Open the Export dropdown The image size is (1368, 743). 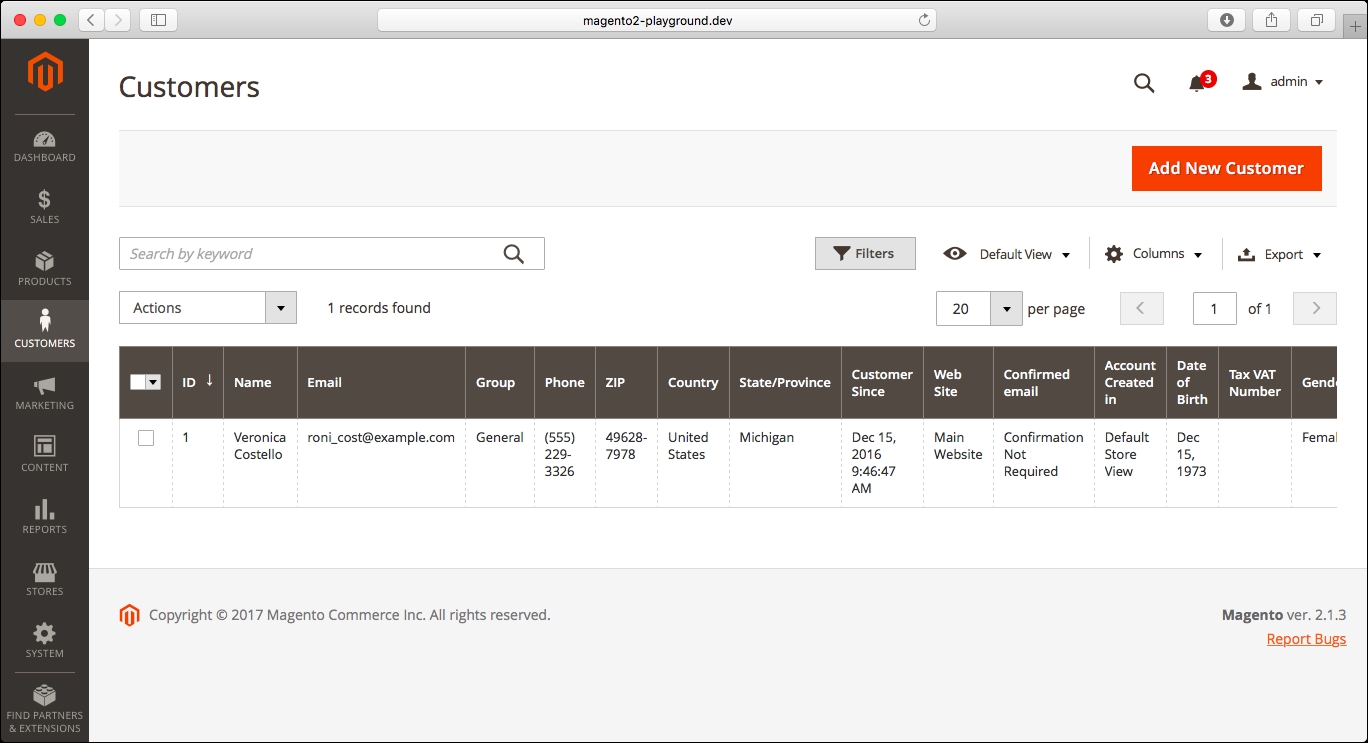click(x=1280, y=254)
